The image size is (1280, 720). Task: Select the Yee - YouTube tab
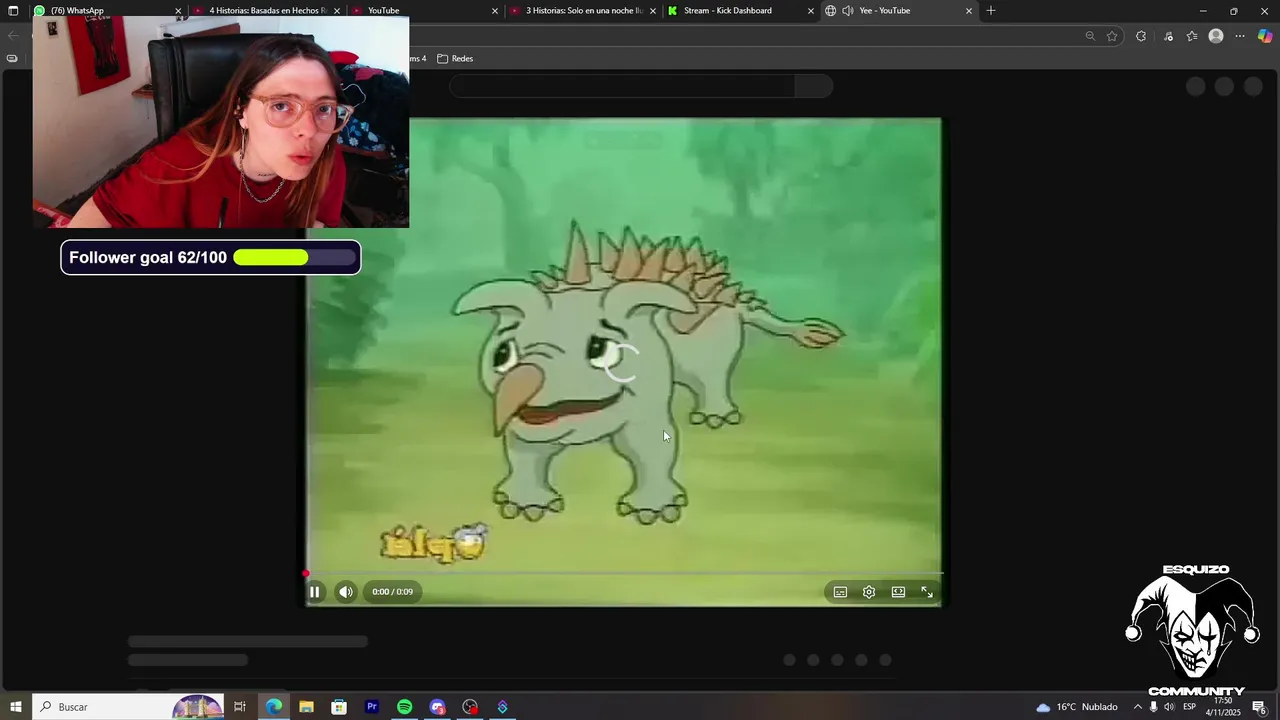898,11
